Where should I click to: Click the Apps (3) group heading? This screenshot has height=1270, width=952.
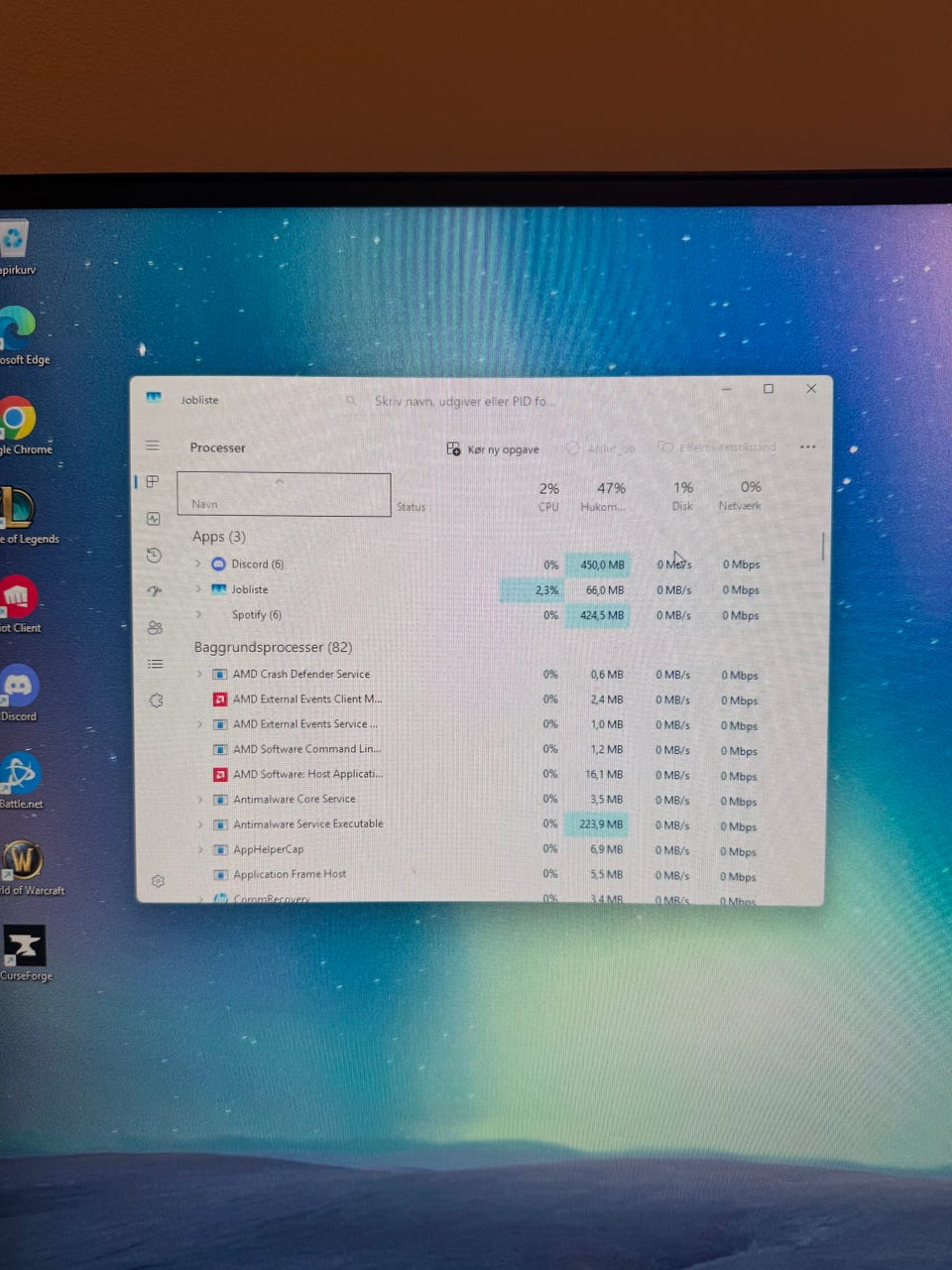219,537
